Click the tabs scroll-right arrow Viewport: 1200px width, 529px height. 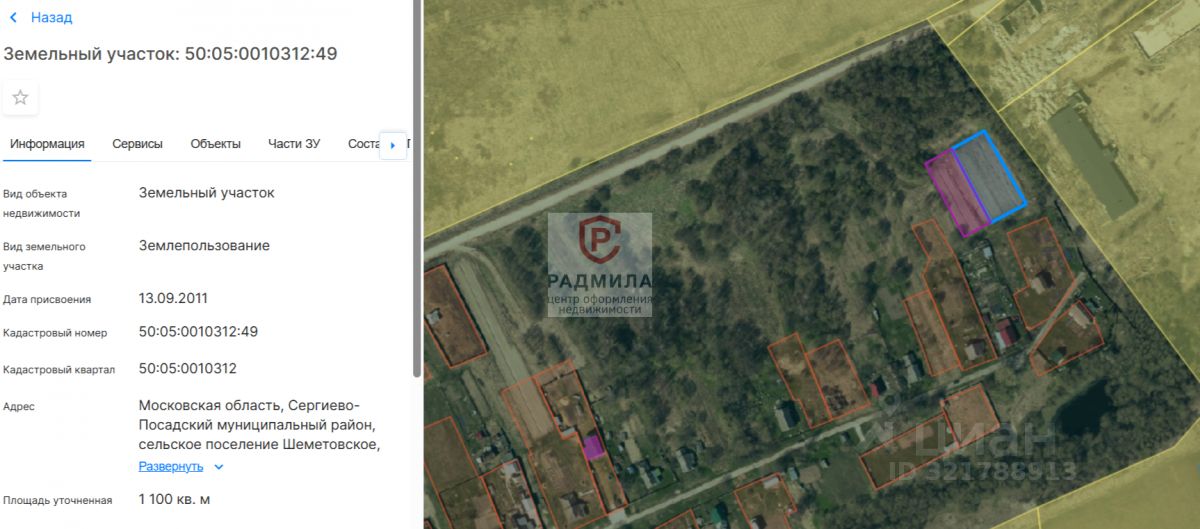(x=392, y=145)
